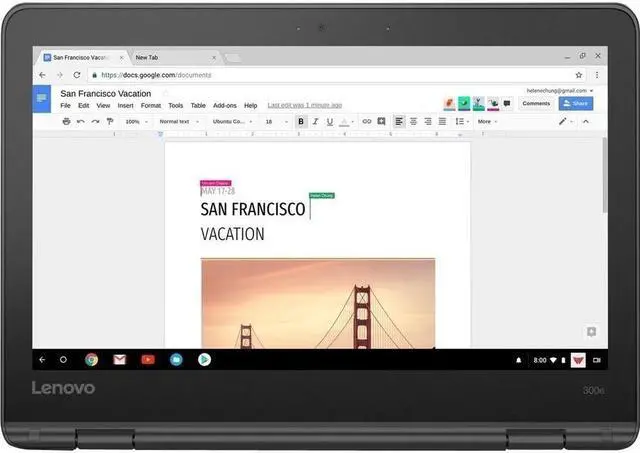The height and width of the screenshot is (453, 640).
Task: Insert a link with the link icon
Action: [367, 121]
